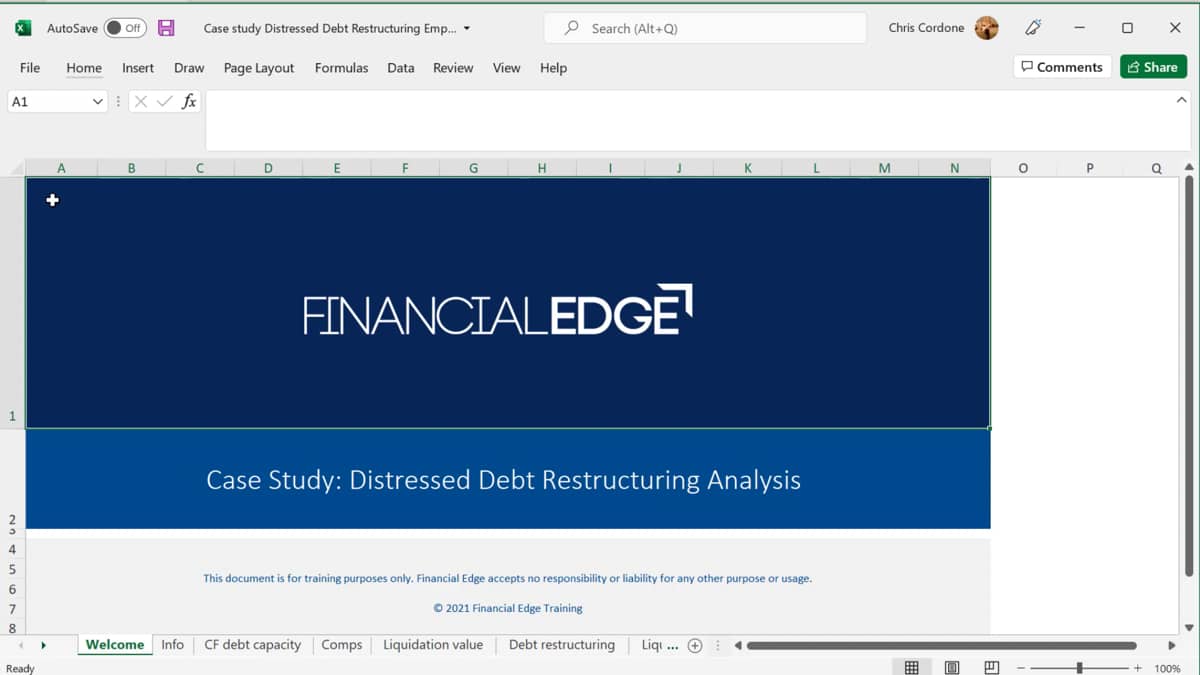Viewport: 1200px width, 675px height.
Task: Switch to the Comps sheet tab
Action: click(x=342, y=645)
